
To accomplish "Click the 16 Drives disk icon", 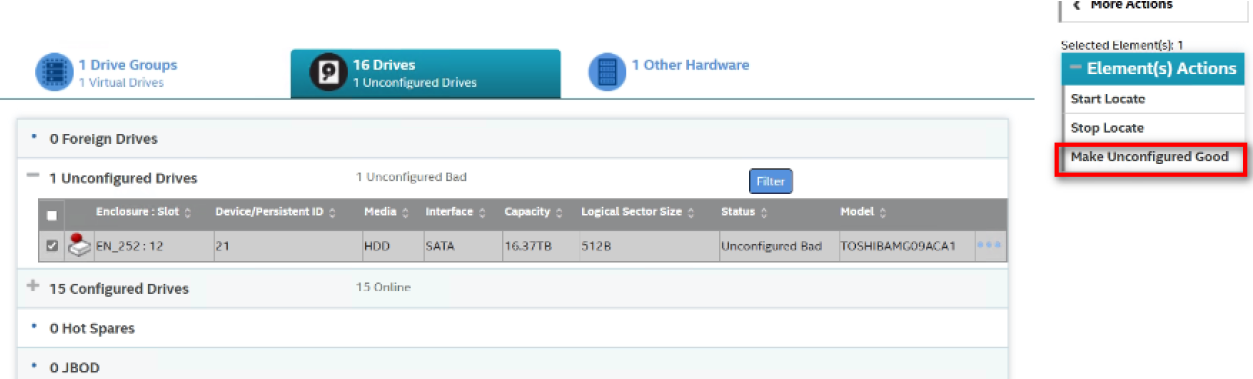I will [327, 73].
